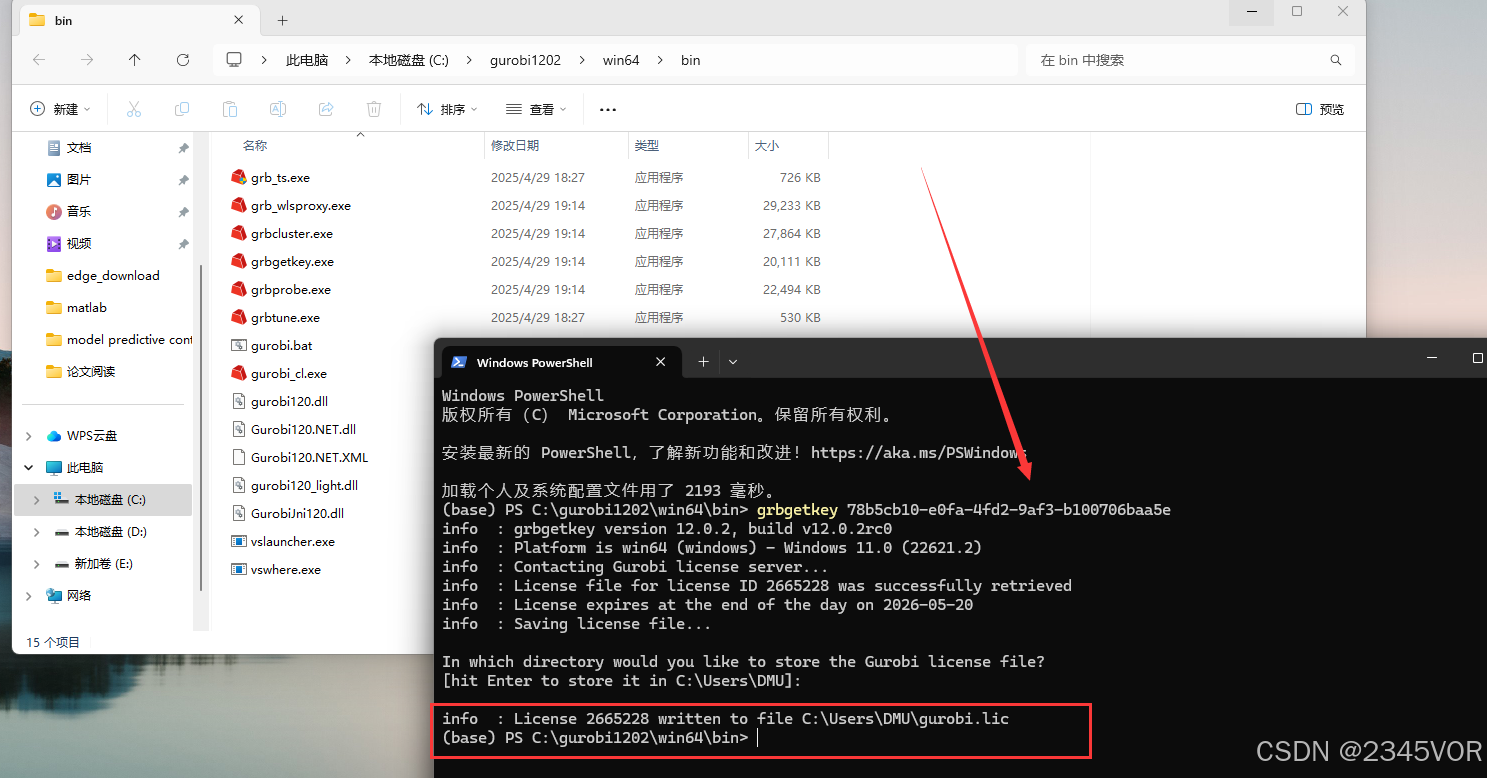This screenshot has width=1487, height=778.
Task: Click the Gurobi120.NET.XML file icon
Action: point(238,457)
